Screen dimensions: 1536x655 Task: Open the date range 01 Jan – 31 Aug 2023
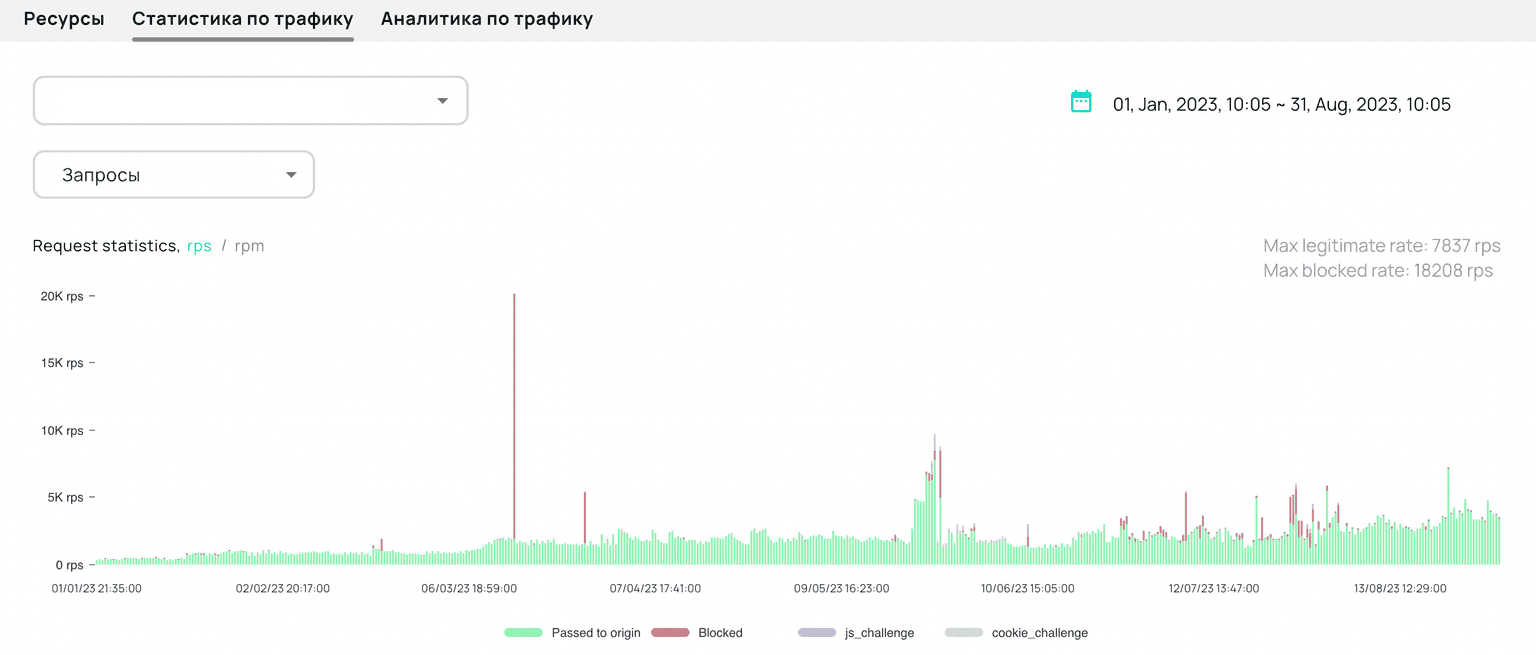point(1281,104)
